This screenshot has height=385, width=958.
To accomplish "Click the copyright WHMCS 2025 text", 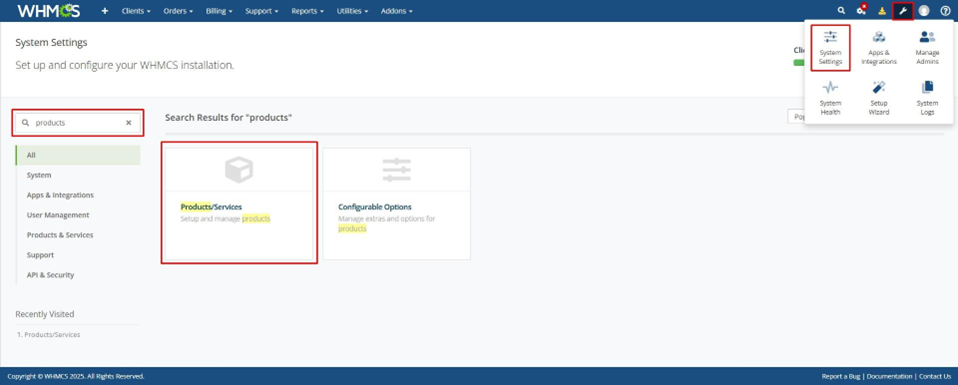I will 76,376.
